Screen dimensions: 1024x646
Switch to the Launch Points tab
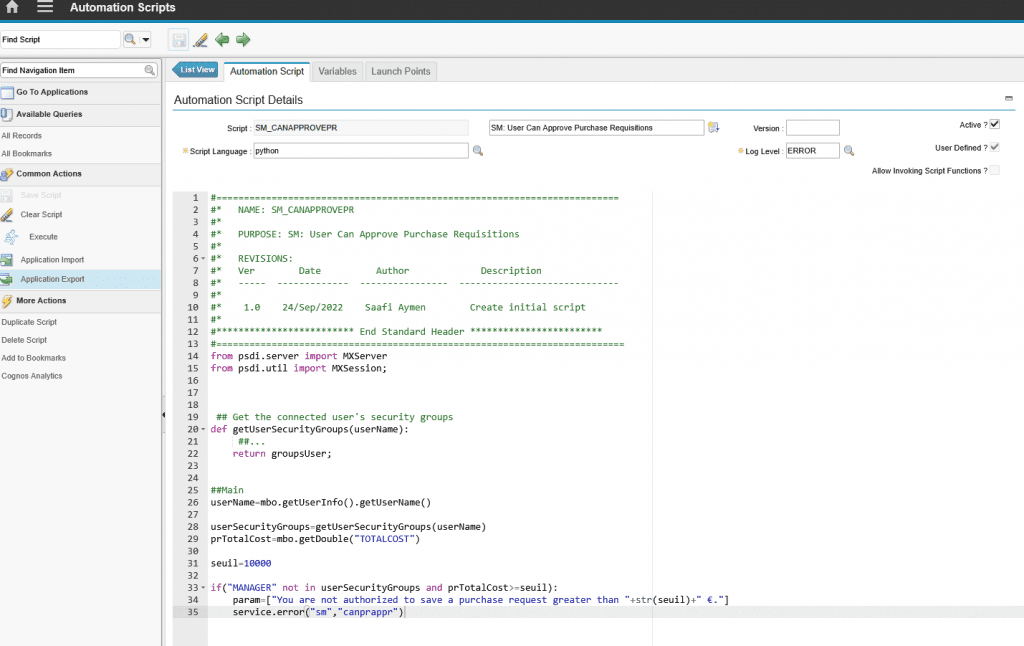tap(401, 71)
